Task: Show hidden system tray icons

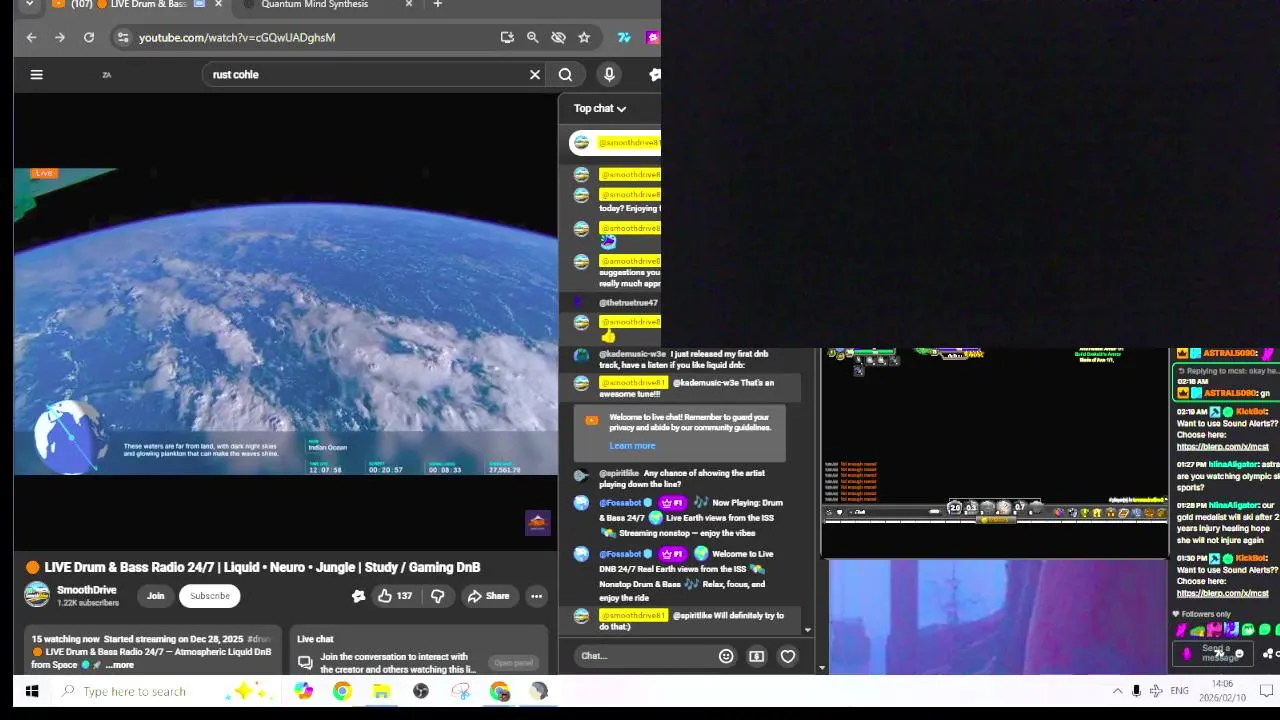Action: tap(1117, 691)
